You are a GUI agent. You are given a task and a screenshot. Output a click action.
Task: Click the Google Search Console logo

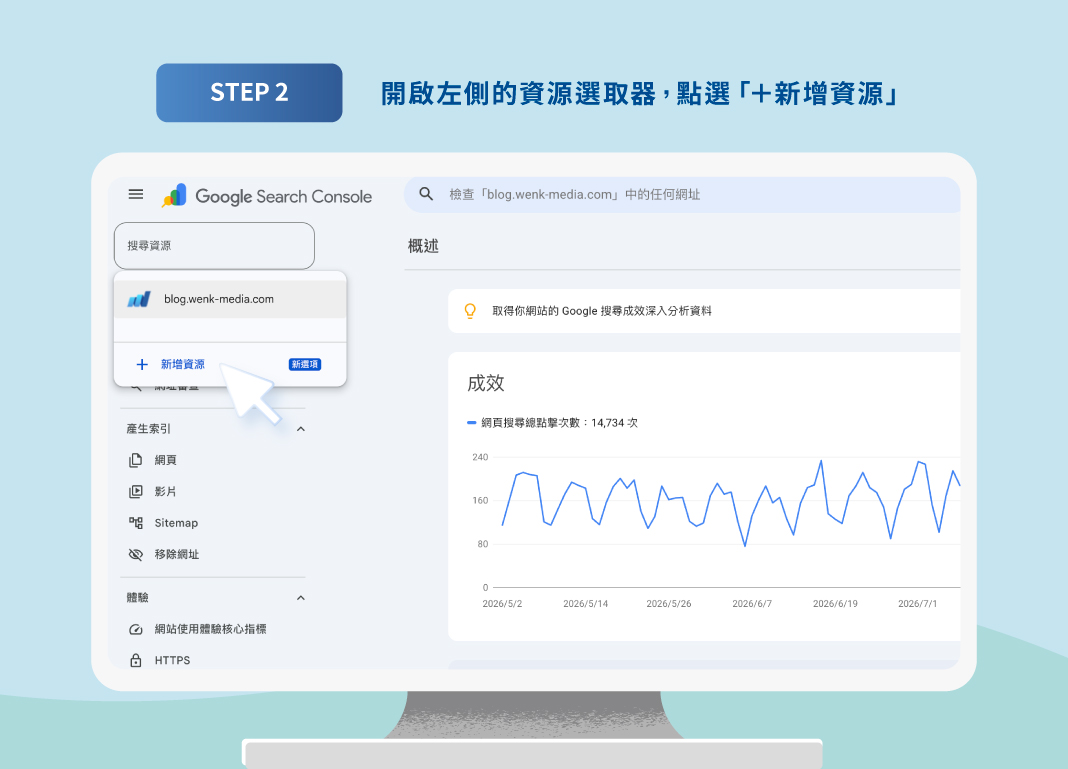pos(266,196)
